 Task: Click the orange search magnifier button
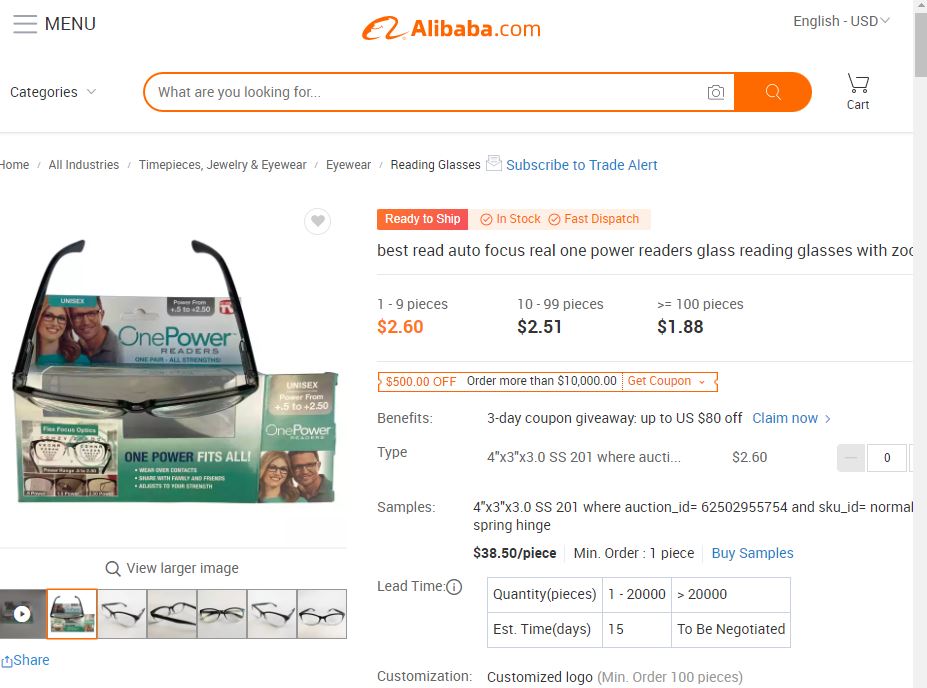pyautogui.click(x=773, y=92)
